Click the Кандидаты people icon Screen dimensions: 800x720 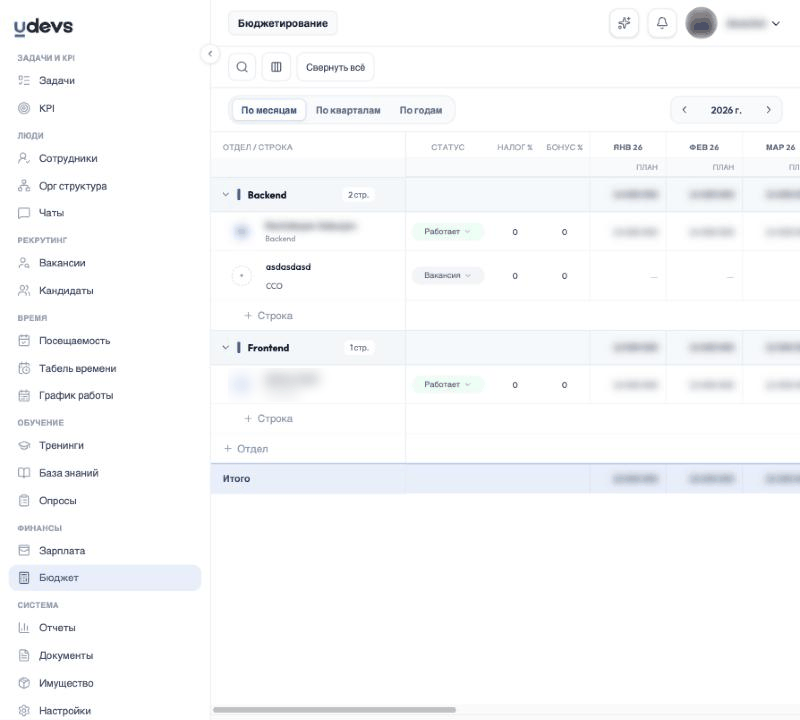click(x=24, y=290)
